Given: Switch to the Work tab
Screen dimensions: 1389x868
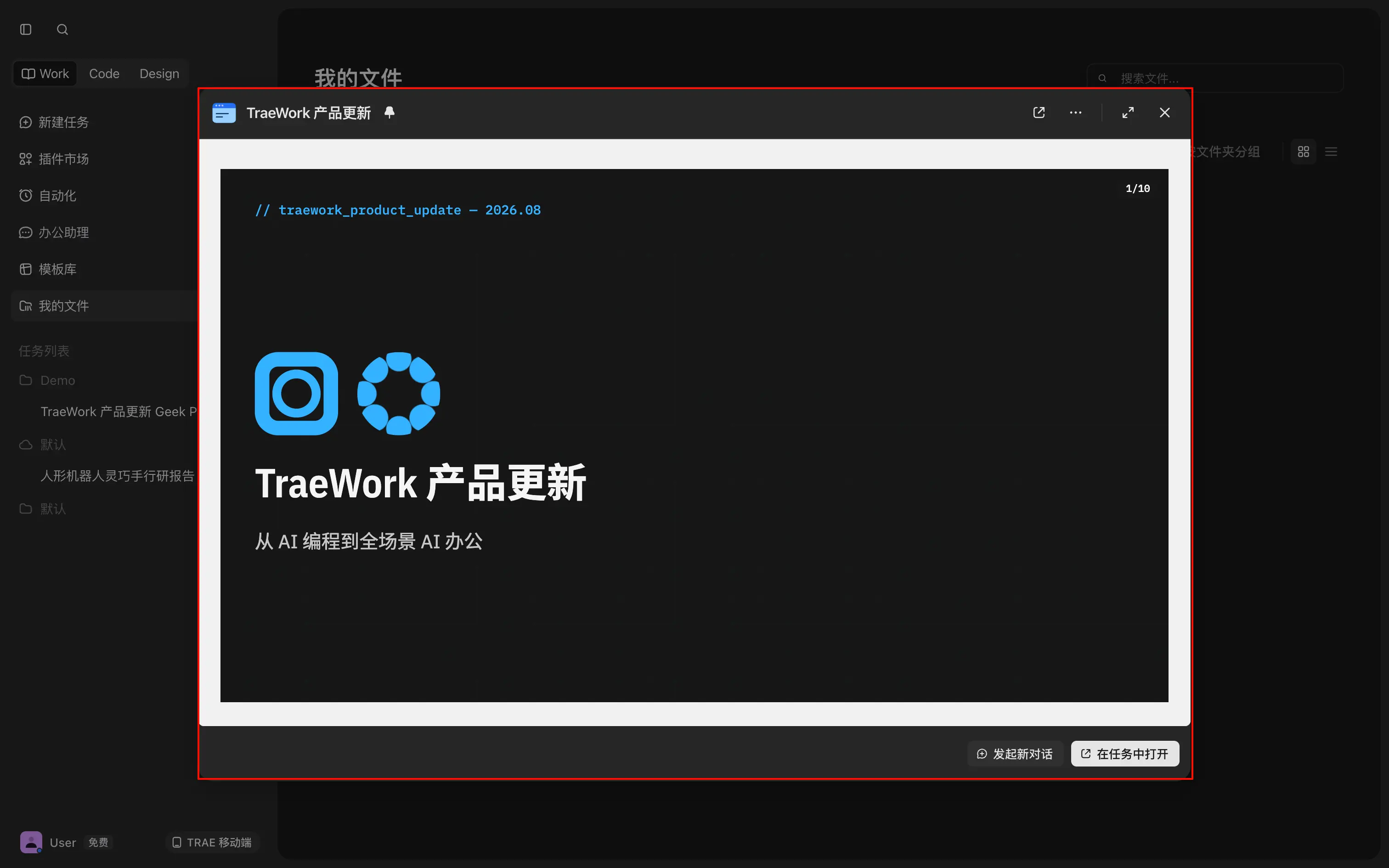Looking at the screenshot, I should coord(45,73).
